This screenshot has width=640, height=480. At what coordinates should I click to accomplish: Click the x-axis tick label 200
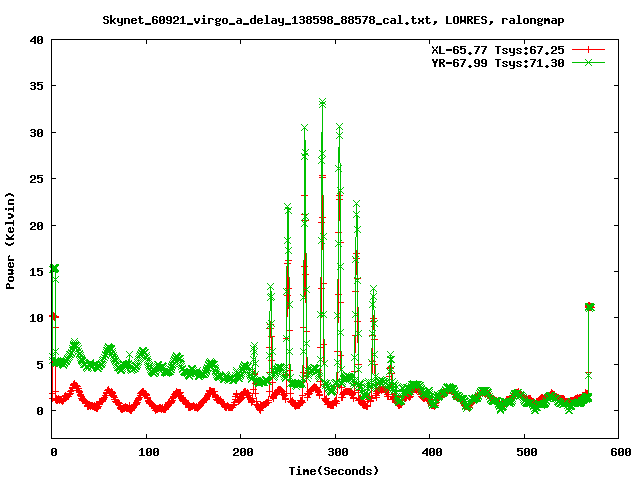[x=242, y=452]
